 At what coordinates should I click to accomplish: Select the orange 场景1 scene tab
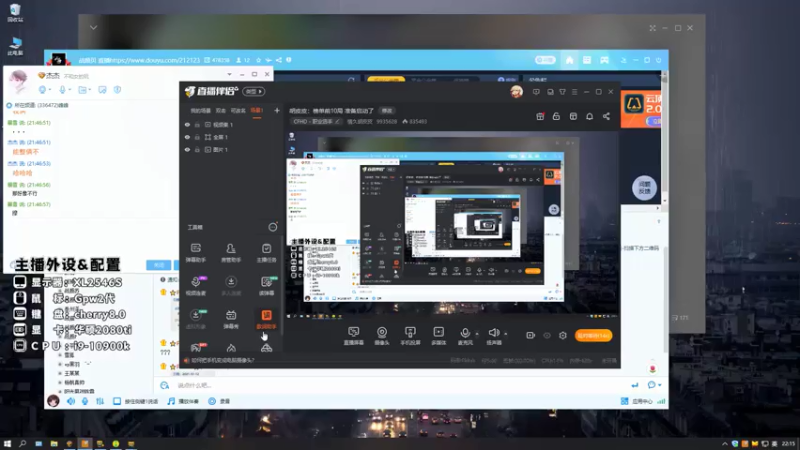point(257,111)
